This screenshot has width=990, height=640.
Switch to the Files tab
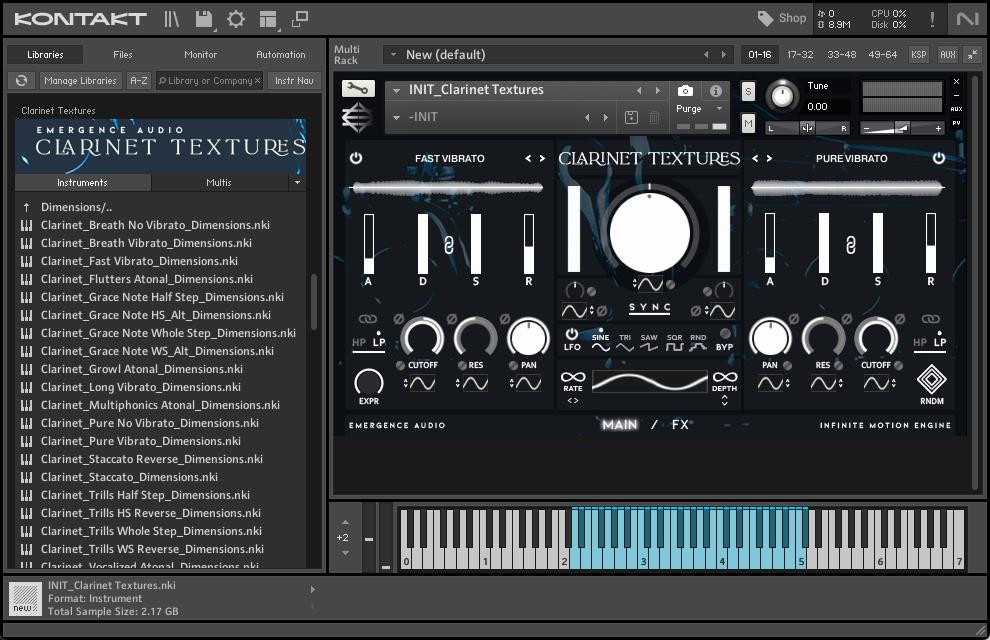point(122,55)
